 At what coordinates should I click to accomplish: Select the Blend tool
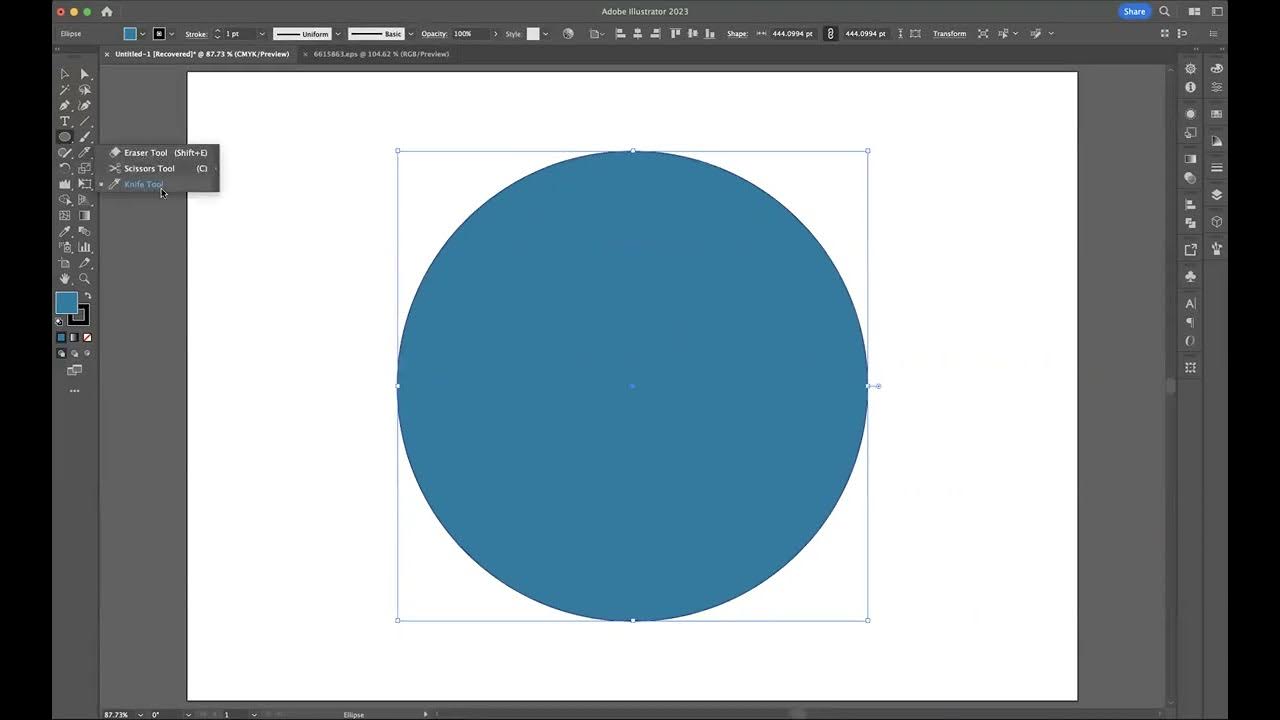(84, 231)
